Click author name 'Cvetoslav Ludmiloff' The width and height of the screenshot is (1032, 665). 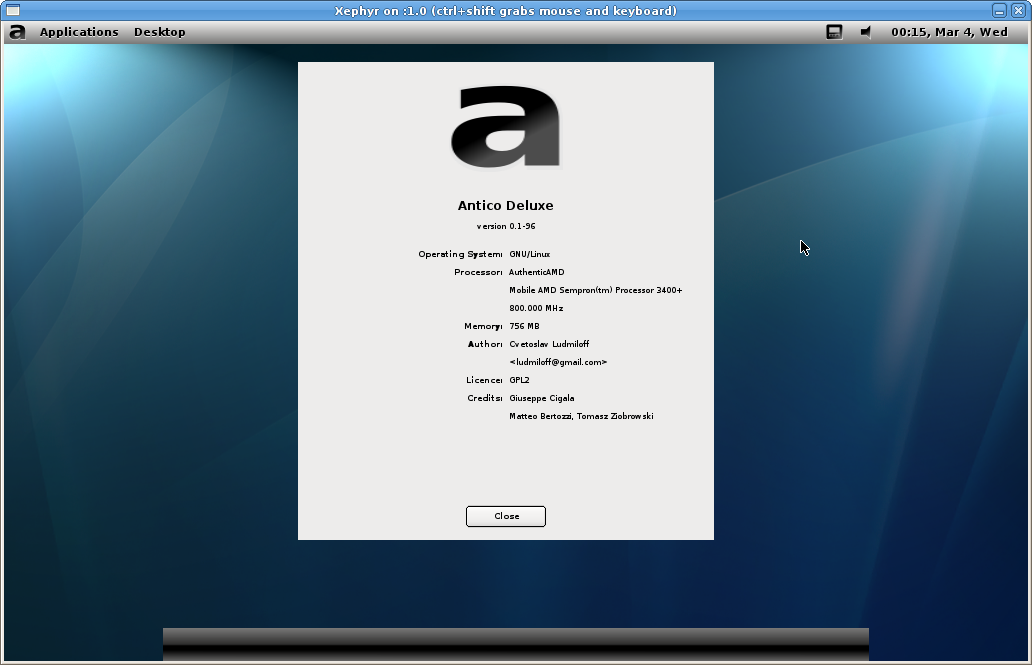[x=549, y=344]
